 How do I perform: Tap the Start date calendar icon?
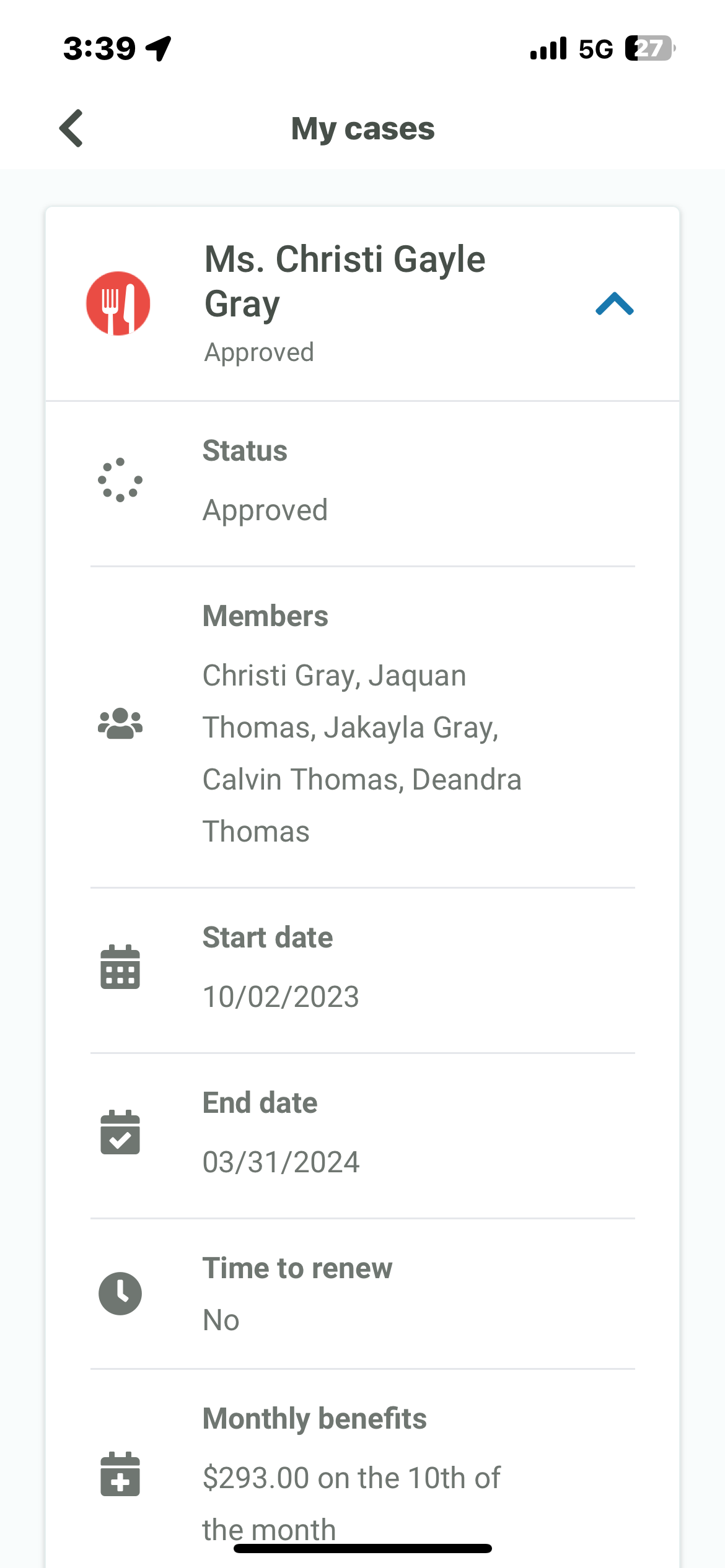(x=120, y=967)
